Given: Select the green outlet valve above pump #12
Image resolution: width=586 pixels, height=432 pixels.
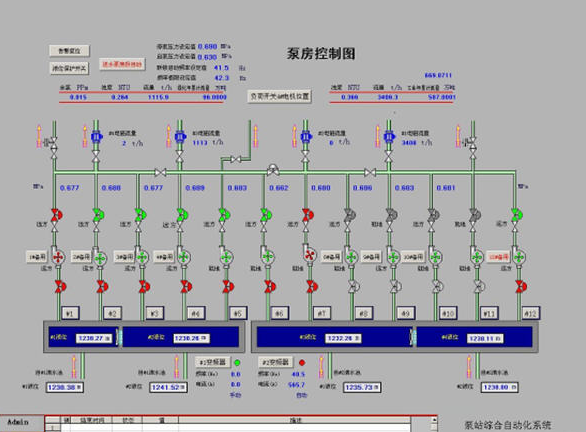Looking at the screenshot, I should pos(516,215).
